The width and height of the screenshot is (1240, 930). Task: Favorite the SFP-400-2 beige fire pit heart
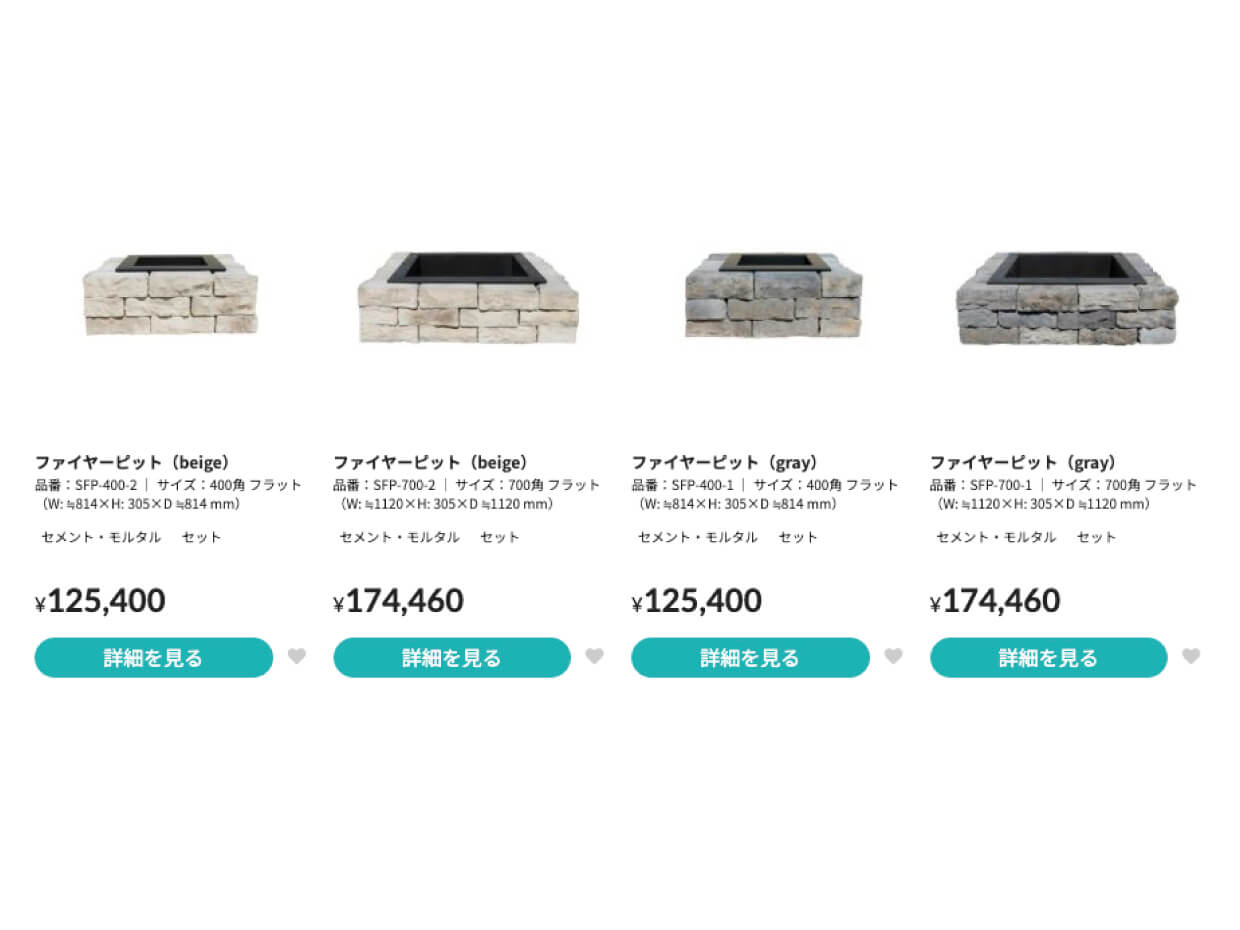coord(296,657)
